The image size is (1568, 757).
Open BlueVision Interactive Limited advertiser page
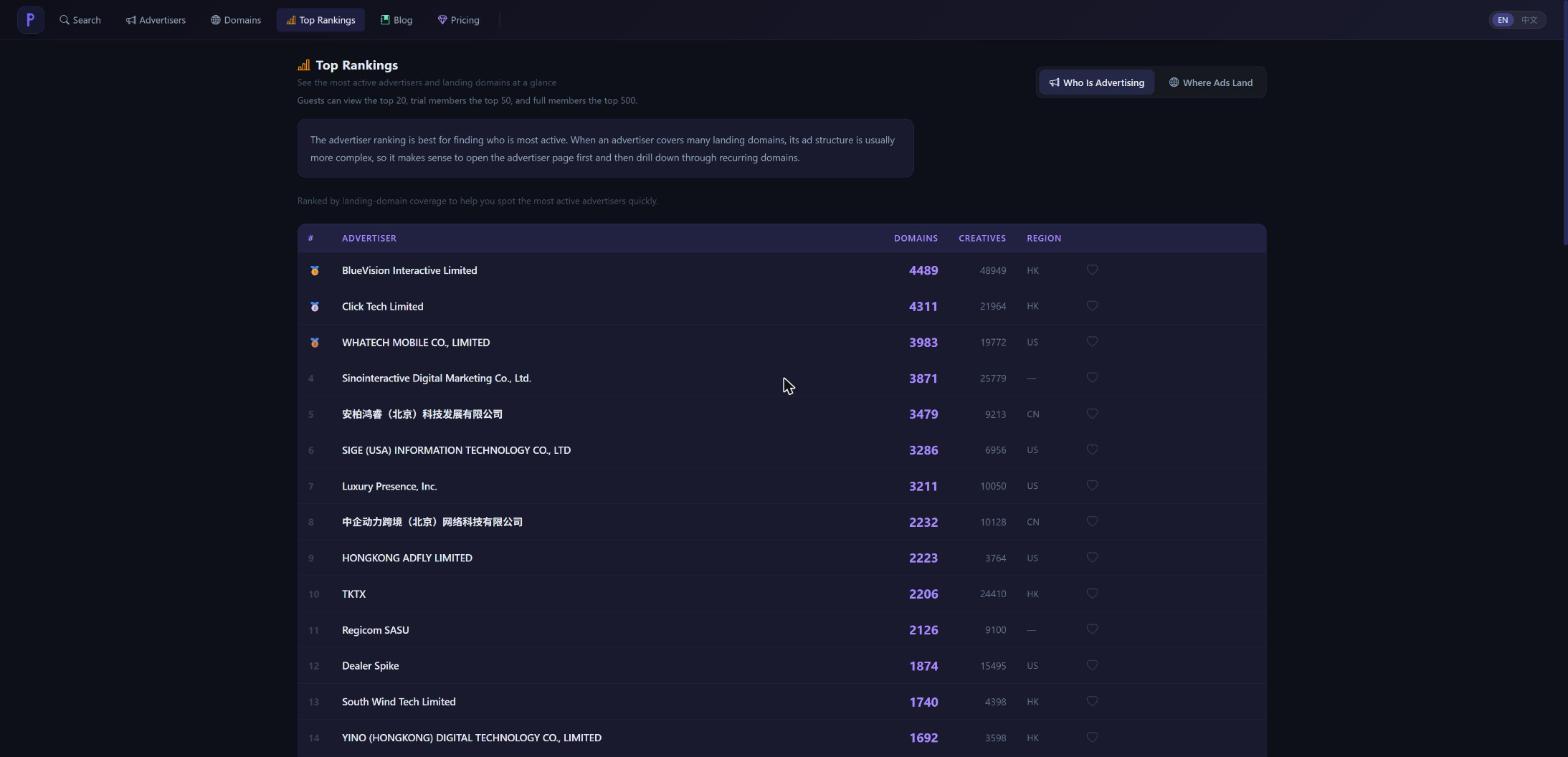click(409, 271)
